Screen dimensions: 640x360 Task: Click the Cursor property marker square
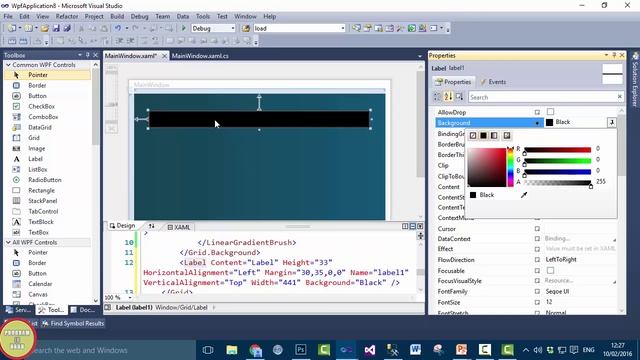pyautogui.click(x=537, y=229)
